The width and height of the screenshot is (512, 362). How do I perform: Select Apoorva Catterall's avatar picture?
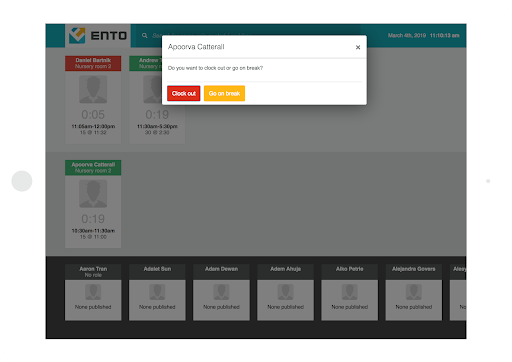point(93,194)
